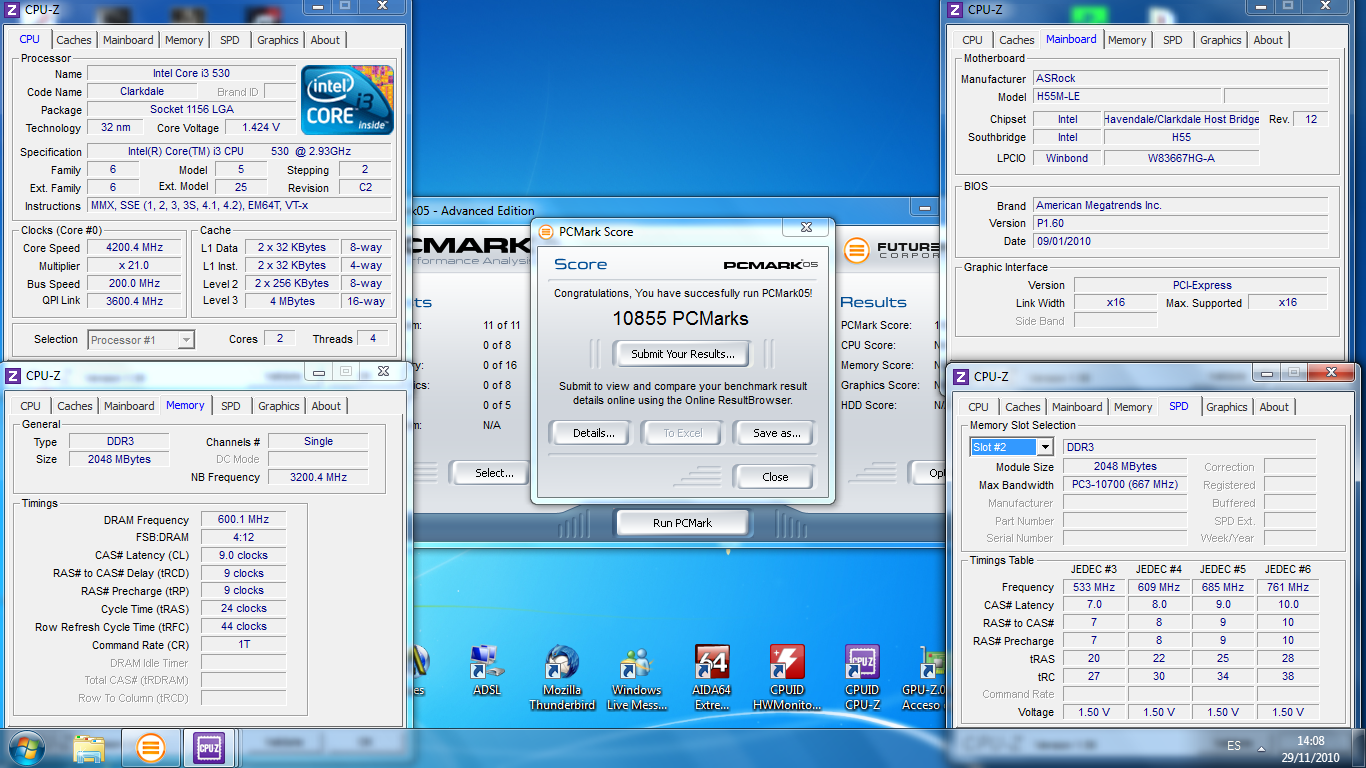Click the Command Rate value 1T

(244, 645)
